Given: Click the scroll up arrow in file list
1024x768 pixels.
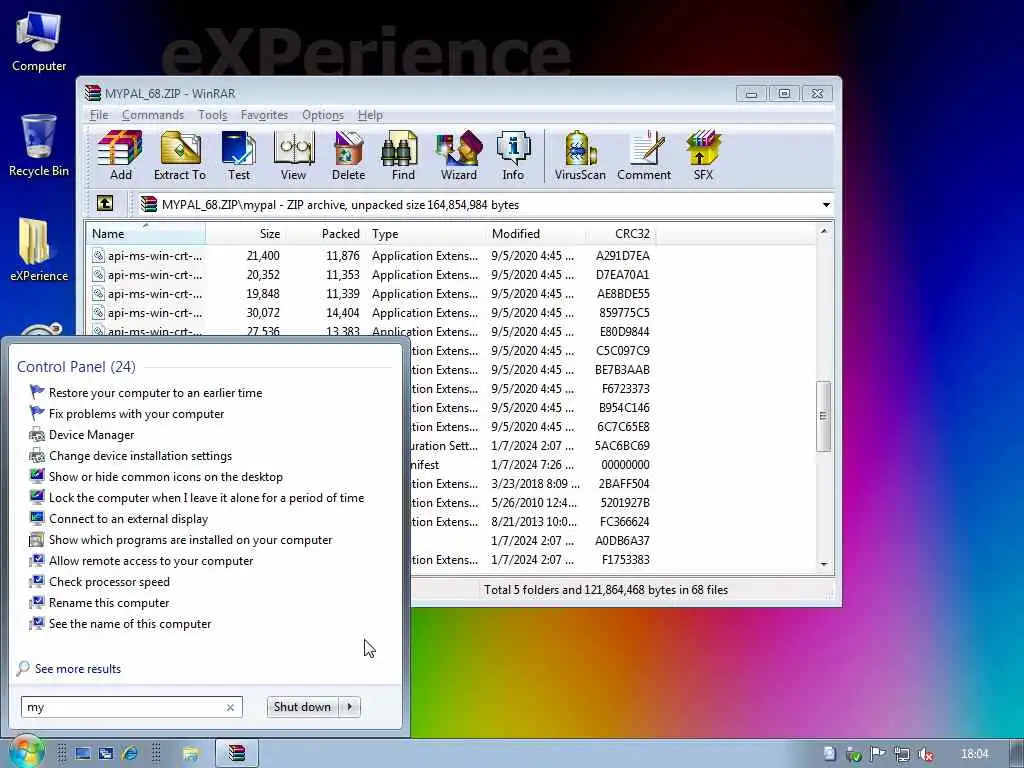Looking at the screenshot, I should coord(824,231).
